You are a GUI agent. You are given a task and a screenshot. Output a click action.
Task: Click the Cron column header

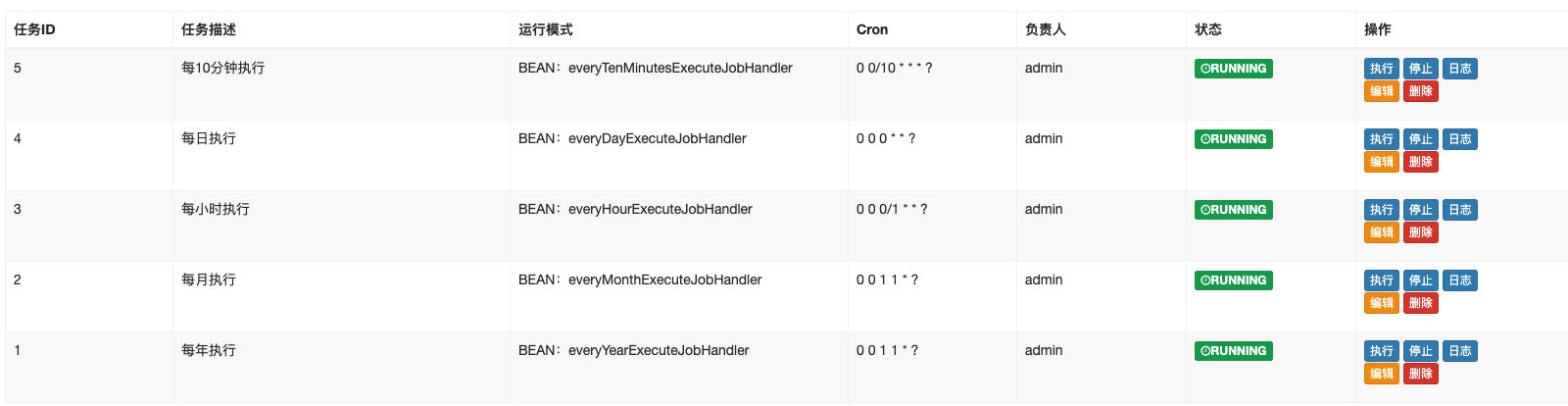tap(872, 29)
